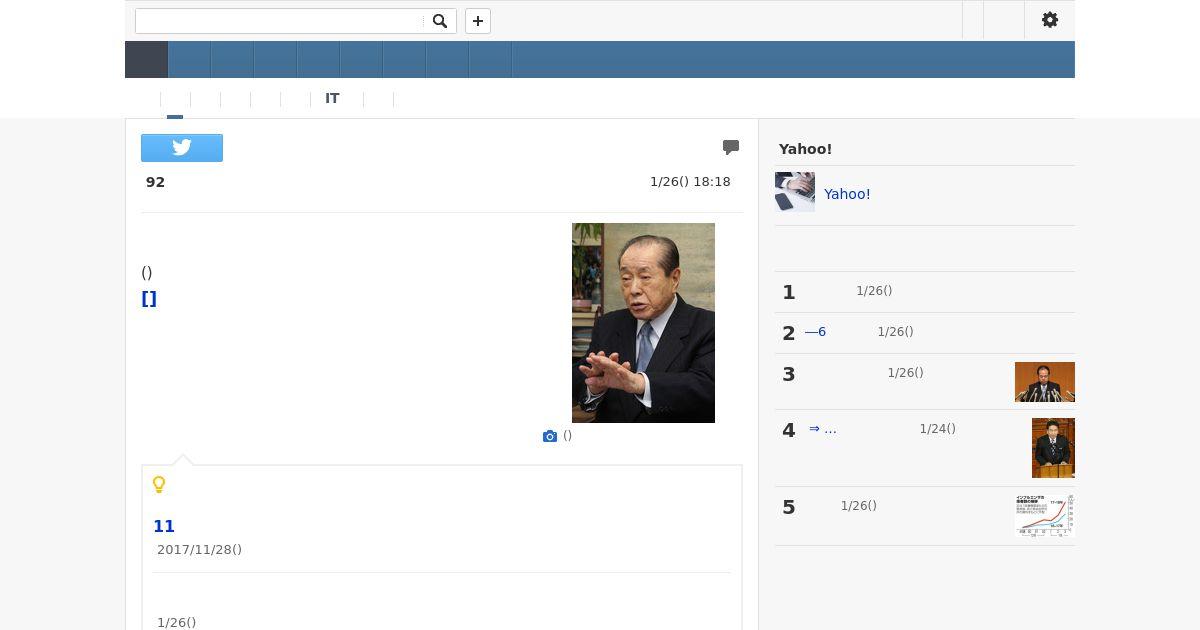Share the article with the Twitter button
This screenshot has height=630, width=1200.
click(x=182, y=148)
